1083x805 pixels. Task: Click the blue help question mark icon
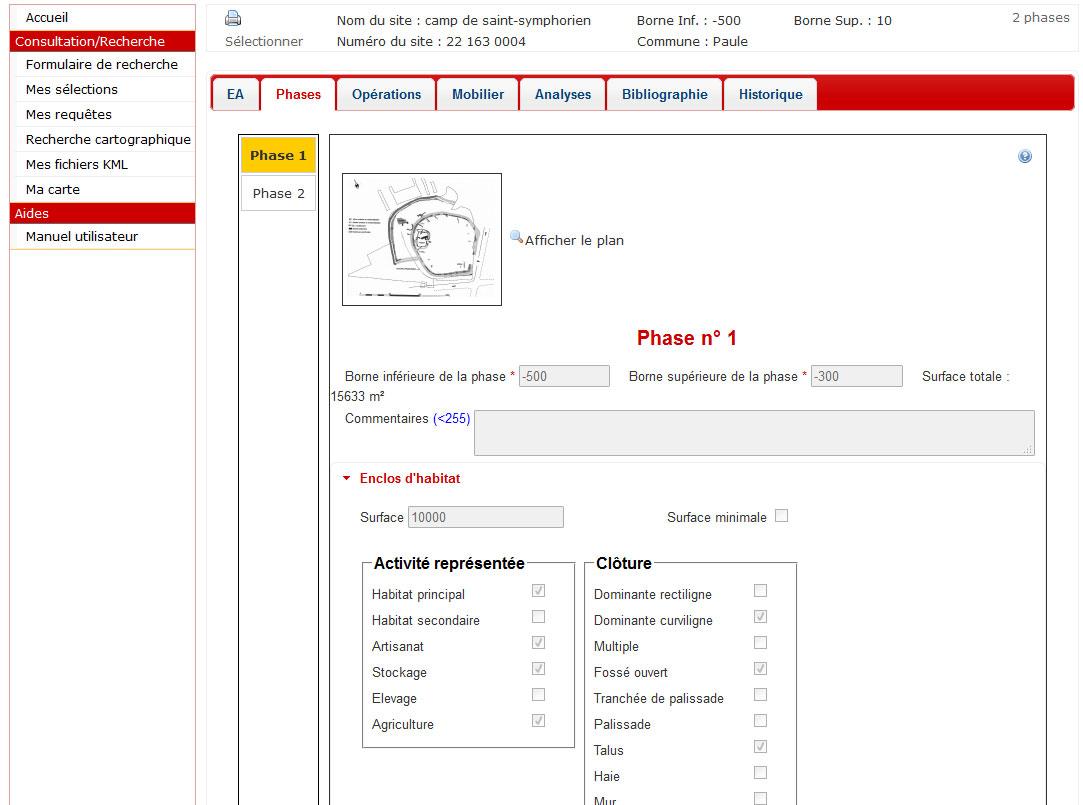click(1024, 157)
